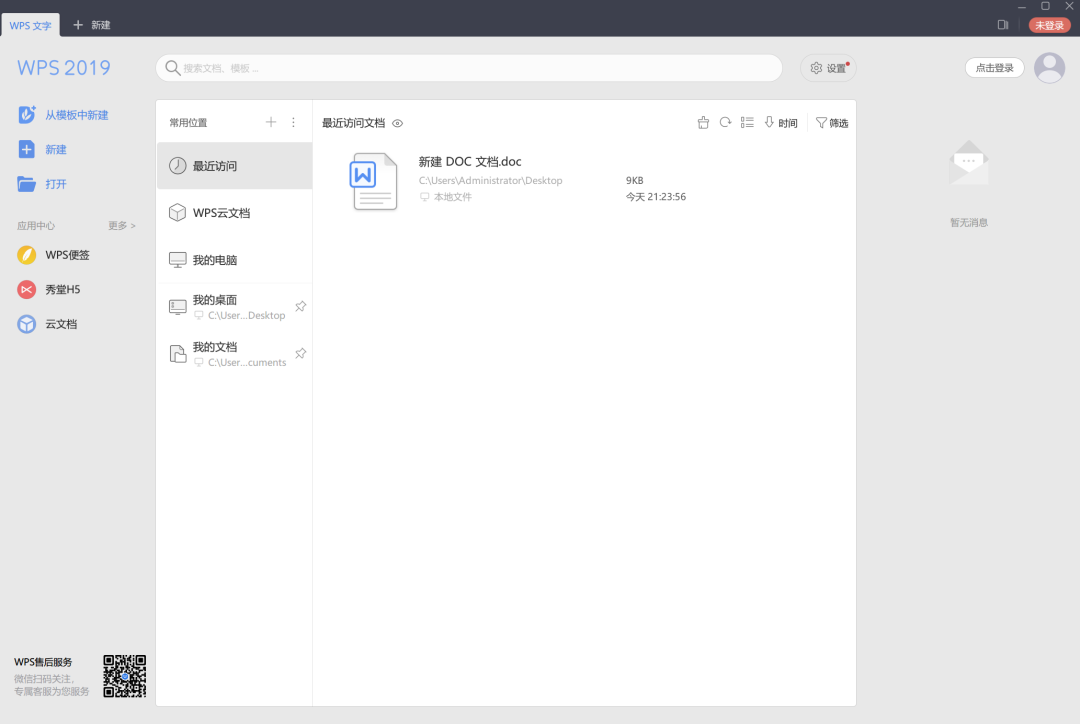The image size is (1080, 724).
Task: Minimize the WPS window
Action: (x=1022, y=6)
